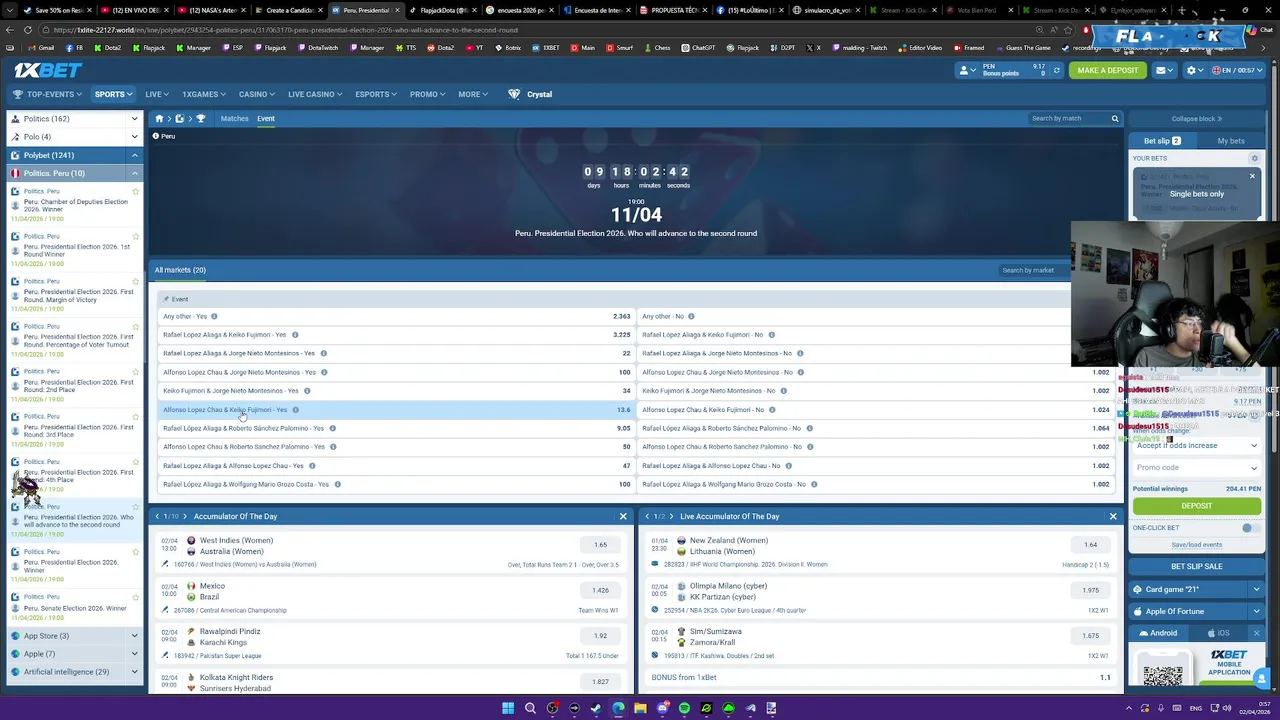This screenshot has width=1280, height=720.
Task: Open Windows Start button in taskbar
Action: [508, 708]
